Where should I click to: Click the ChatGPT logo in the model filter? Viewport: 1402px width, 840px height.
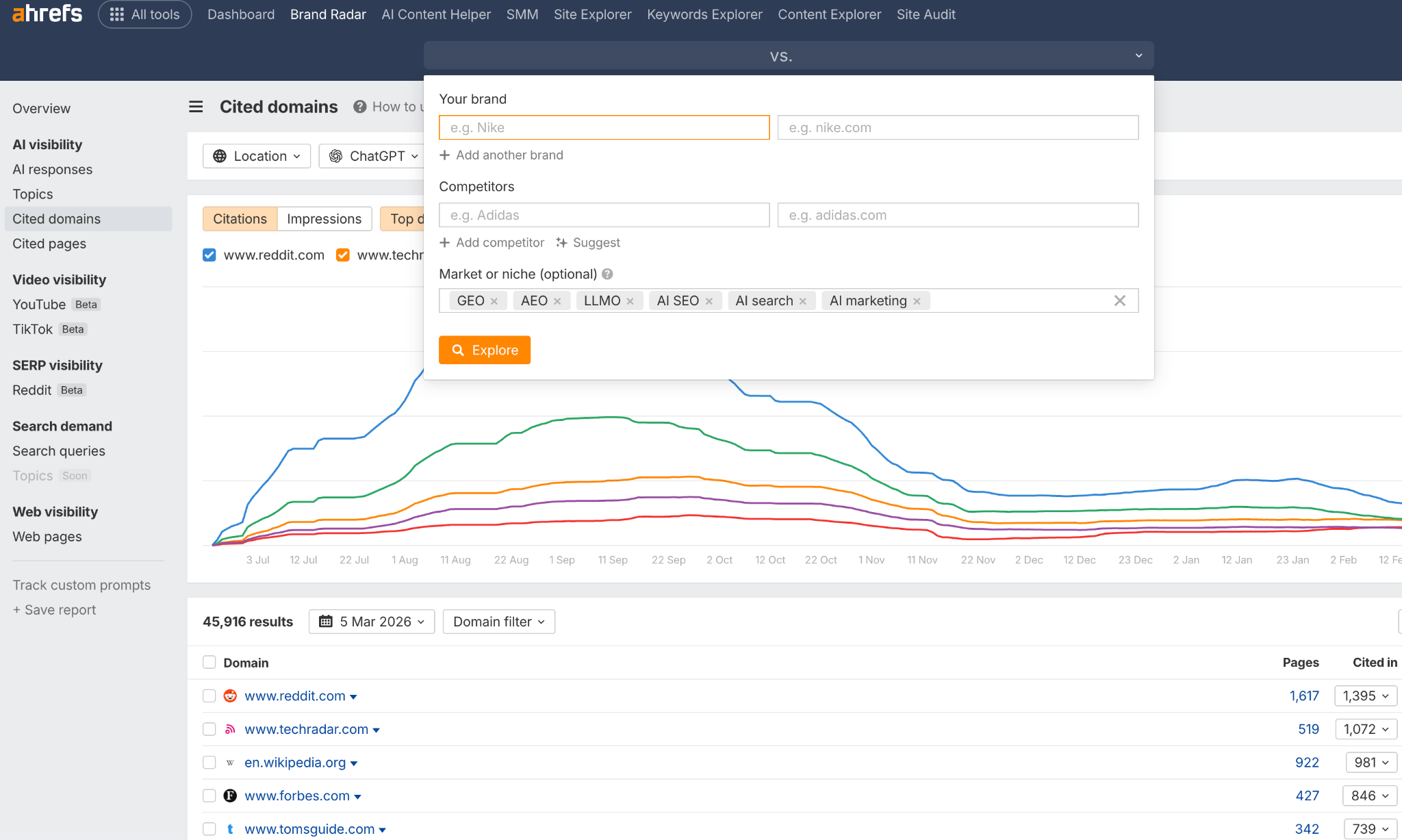pyautogui.click(x=336, y=156)
